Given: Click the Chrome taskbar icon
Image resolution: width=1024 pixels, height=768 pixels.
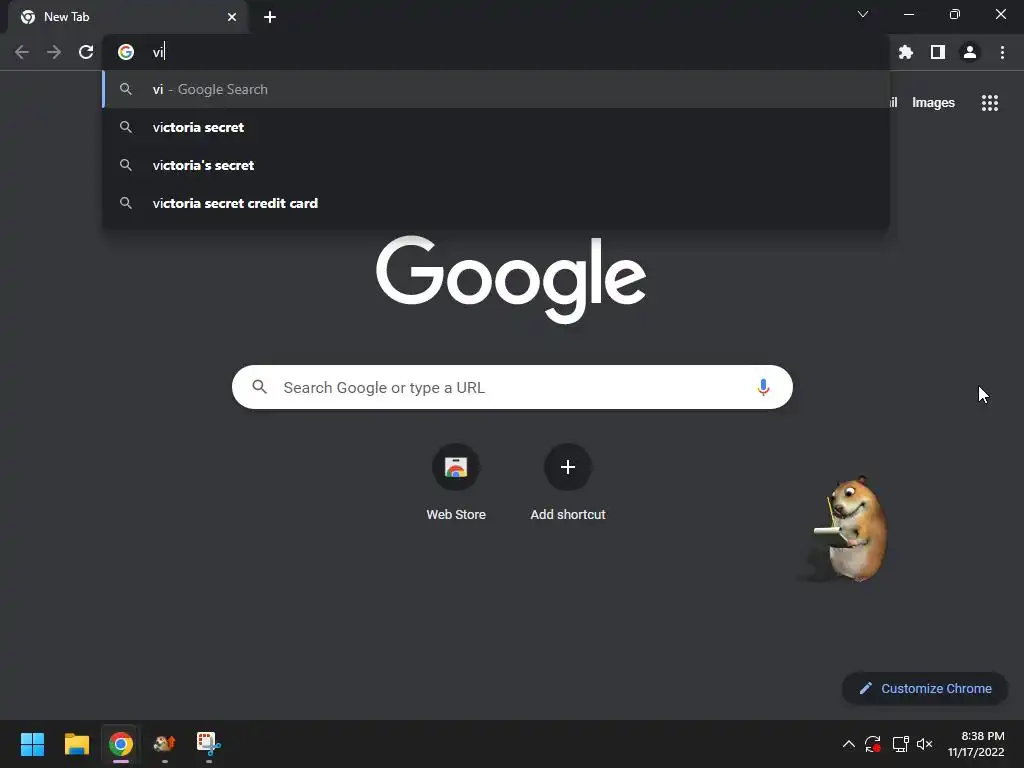Looking at the screenshot, I should coord(121,744).
